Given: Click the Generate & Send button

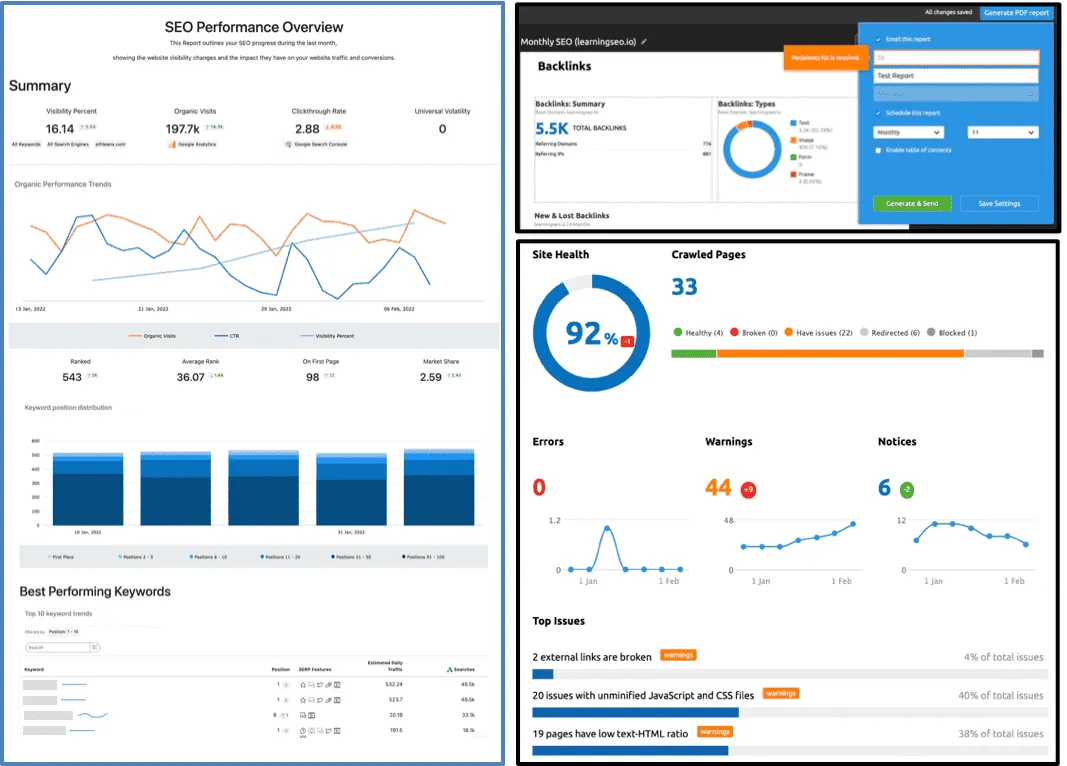Looking at the screenshot, I should pos(912,203).
